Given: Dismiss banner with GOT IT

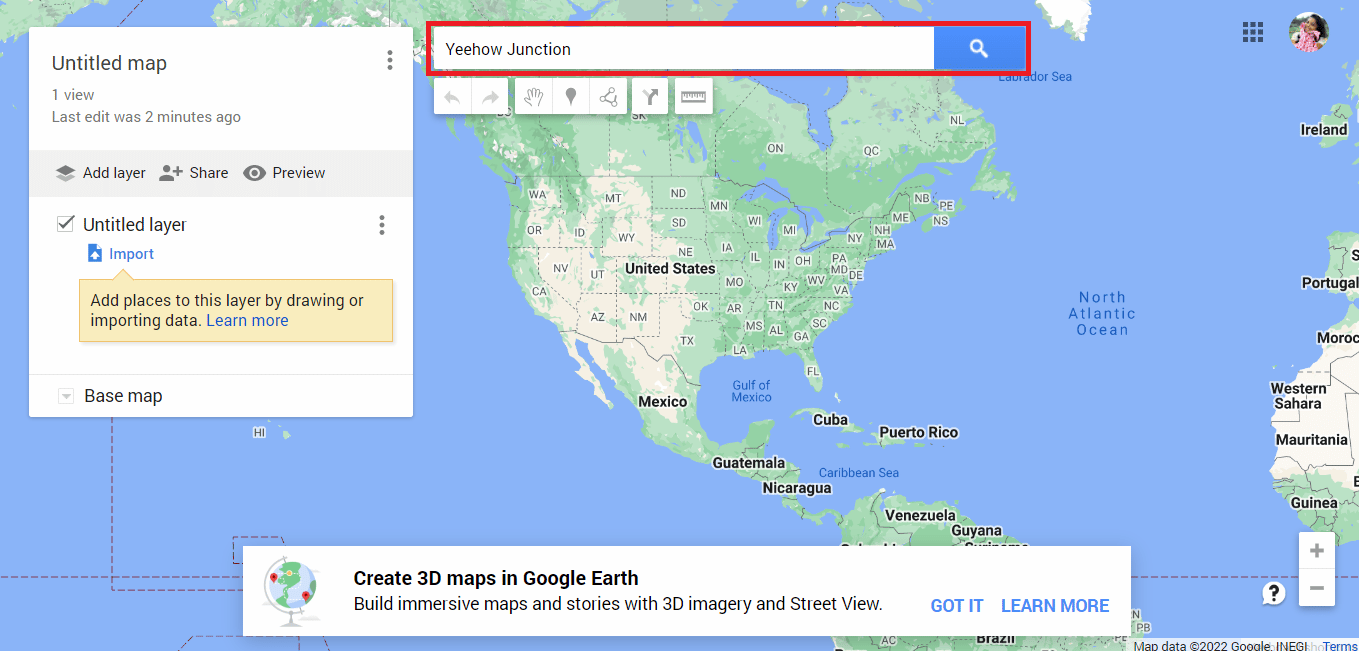Looking at the screenshot, I should coord(957,606).
